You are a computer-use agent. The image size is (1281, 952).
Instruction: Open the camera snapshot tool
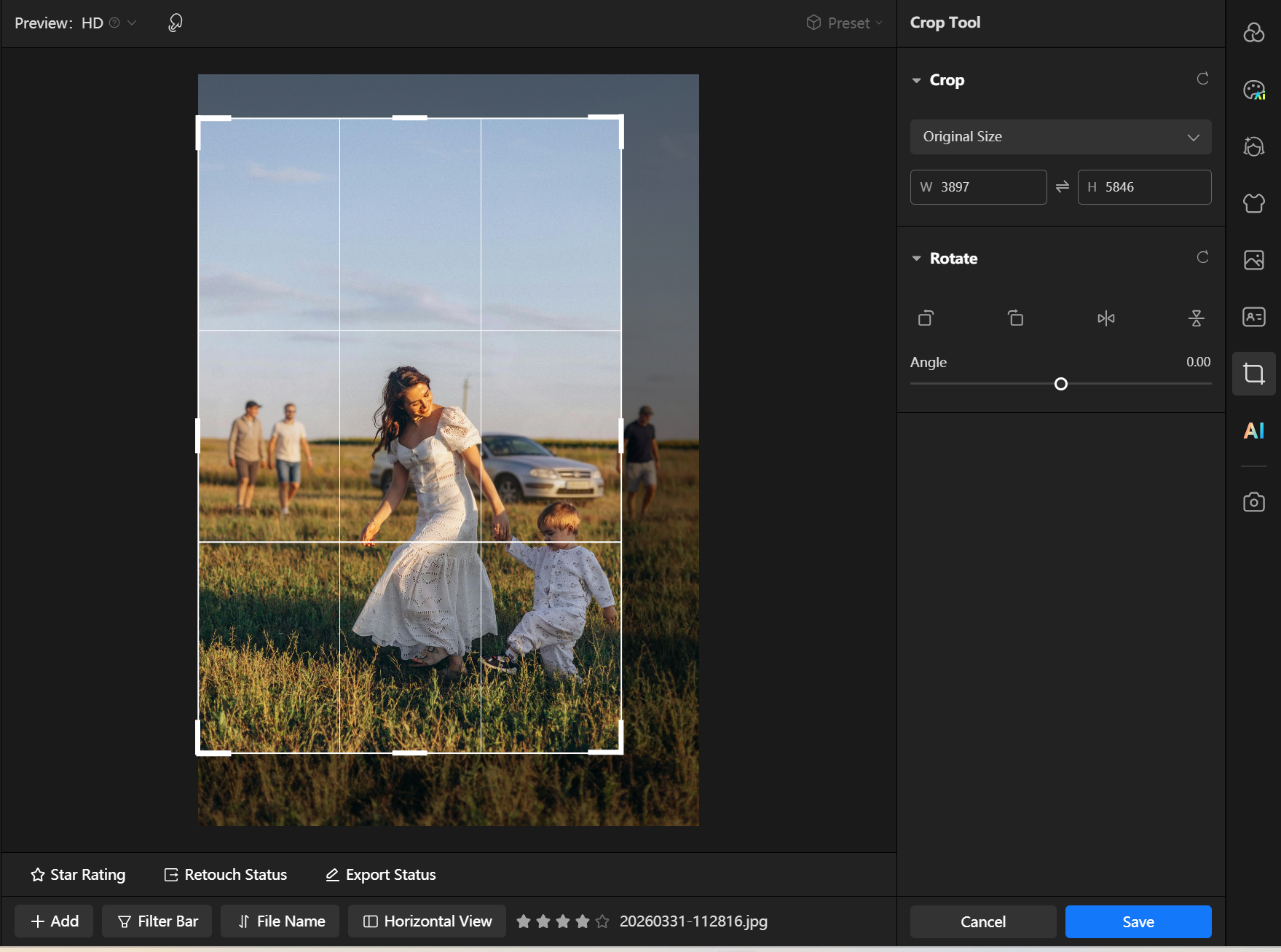(x=1253, y=502)
